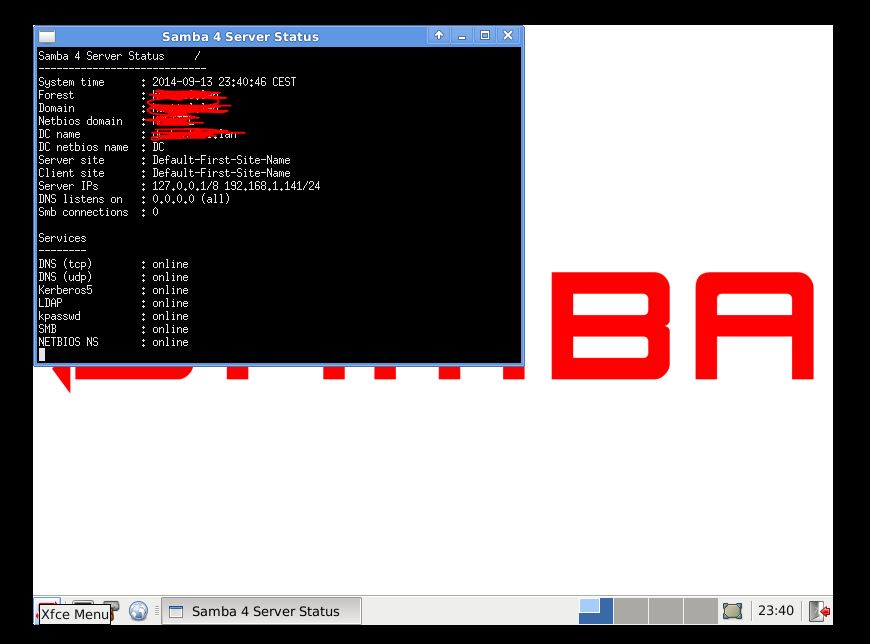
Task: Click the 'Samba 4 Server Status' header line in terminal
Action: tap(102, 56)
